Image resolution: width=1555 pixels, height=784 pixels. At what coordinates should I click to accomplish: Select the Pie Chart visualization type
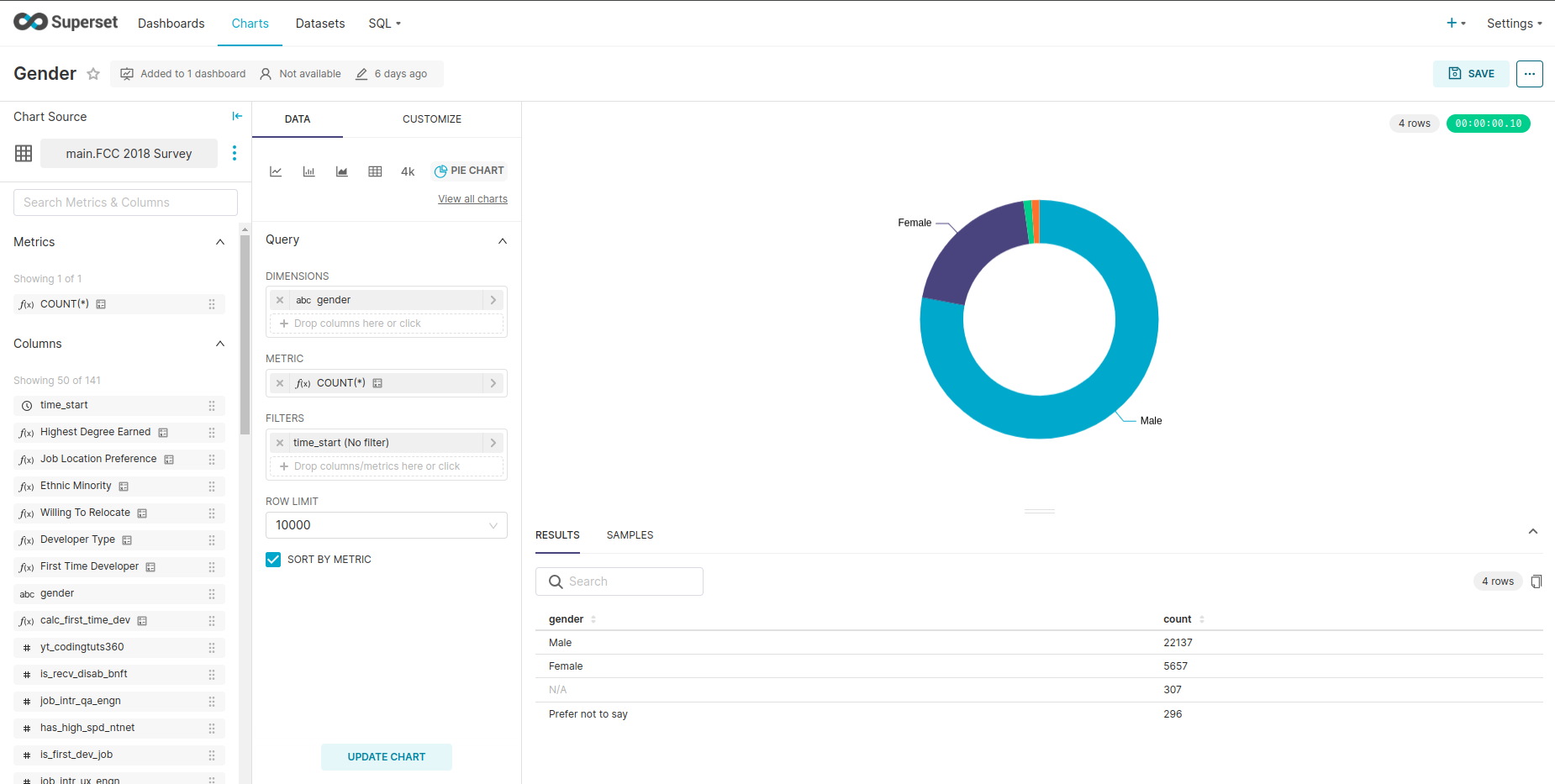(x=468, y=171)
